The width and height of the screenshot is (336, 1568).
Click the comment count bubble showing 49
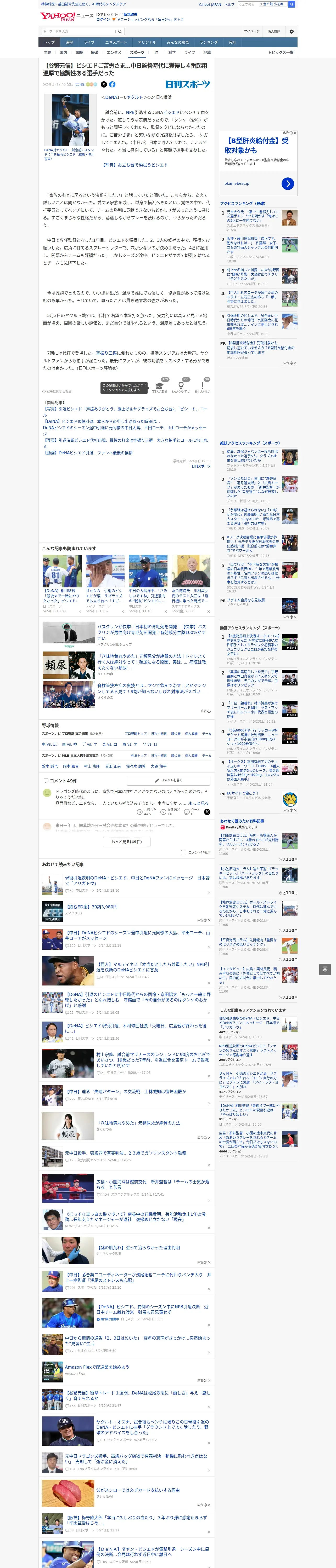(x=80, y=85)
